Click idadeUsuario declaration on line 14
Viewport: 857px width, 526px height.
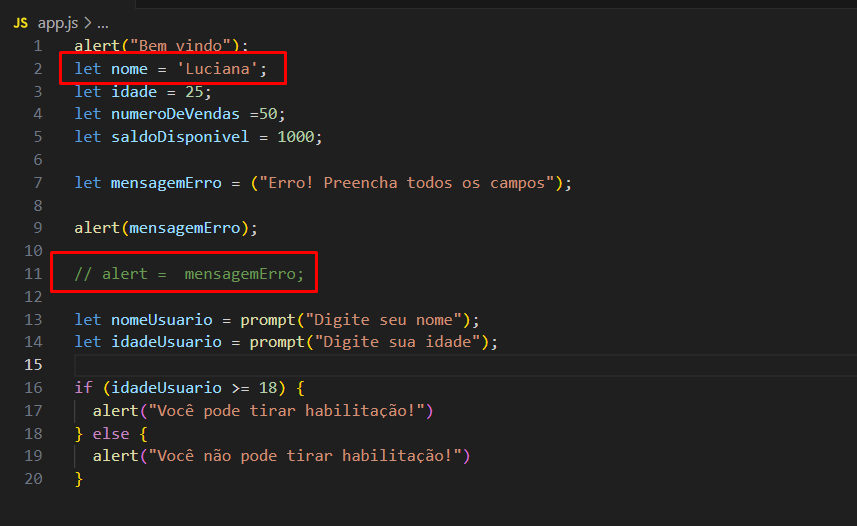pos(166,342)
